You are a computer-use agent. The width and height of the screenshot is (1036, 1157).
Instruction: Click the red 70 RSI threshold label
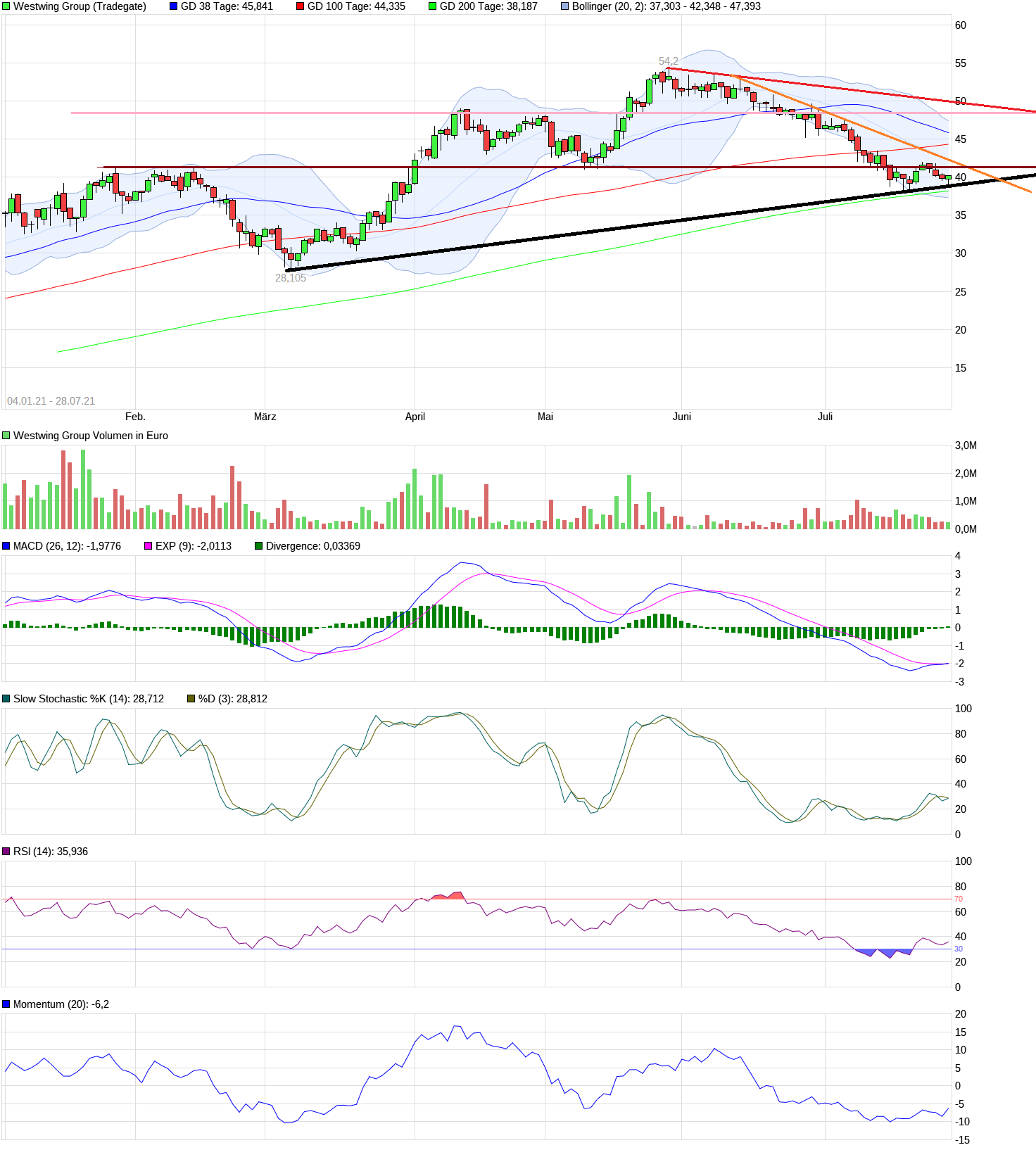(959, 899)
